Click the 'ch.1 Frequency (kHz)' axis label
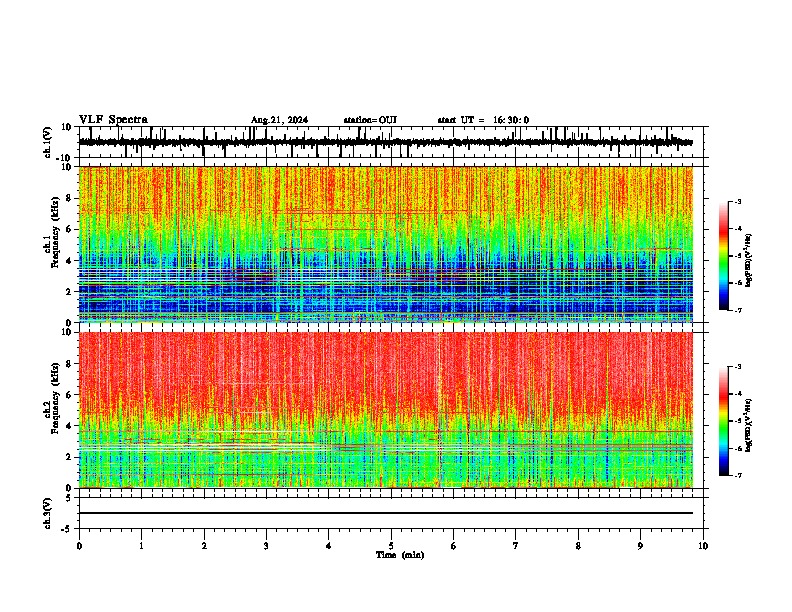This screenshot has width=792, height=612. [51, 230]
